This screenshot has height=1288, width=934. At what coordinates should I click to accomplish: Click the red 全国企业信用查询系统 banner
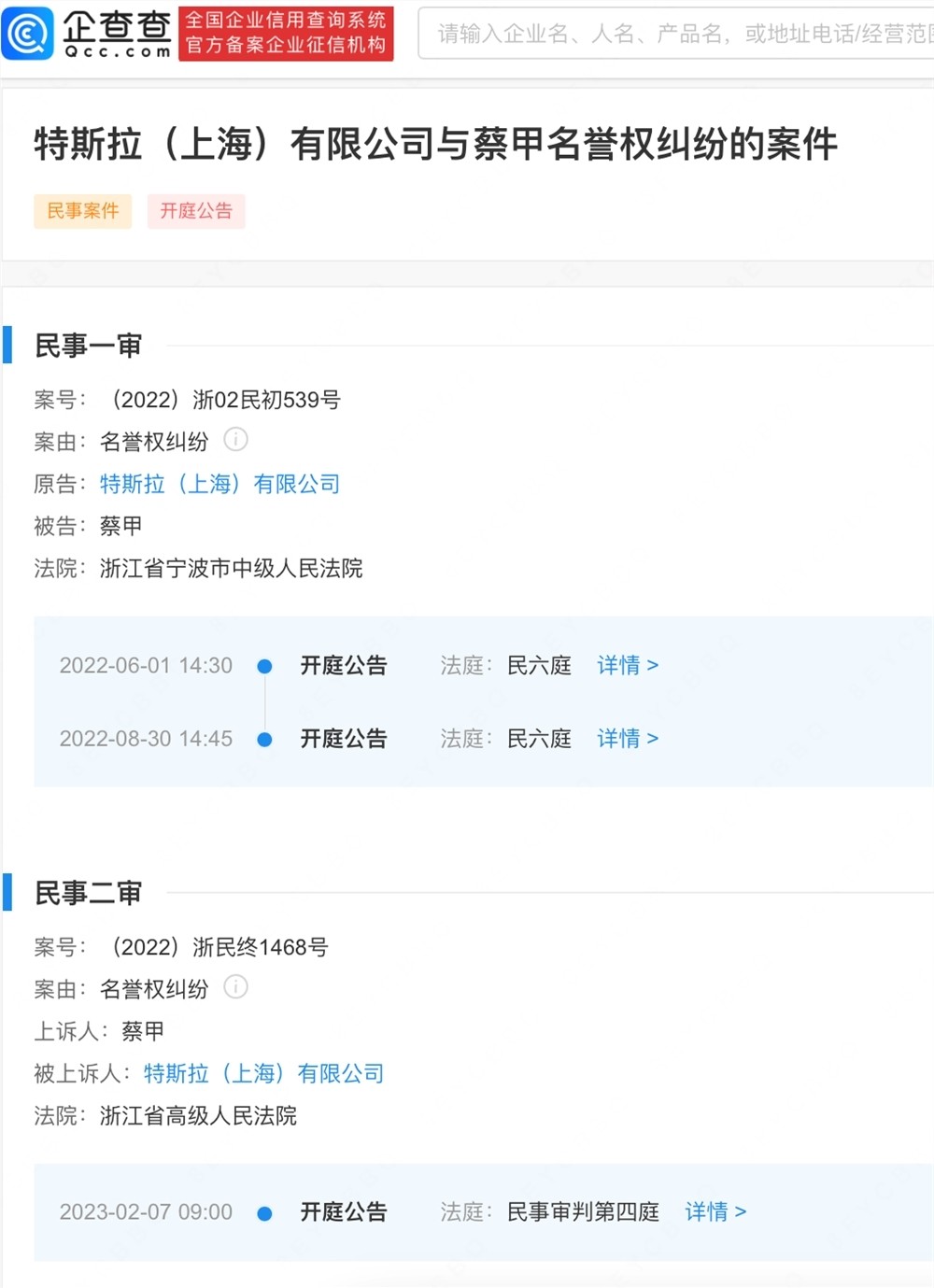pyautogui.click(x=286, y=34)
